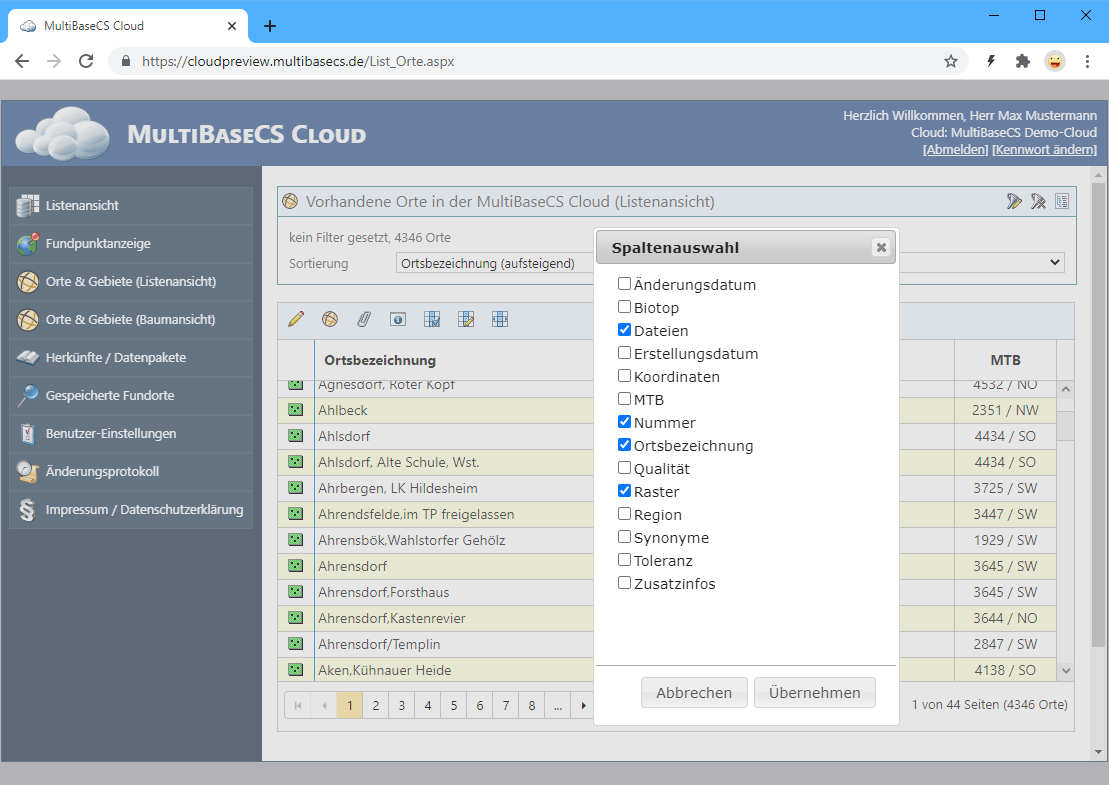Uncheck the Dateien column checkbox
Image resolution: width=1109 pixels, height=785 pixels.
[624, 331]
